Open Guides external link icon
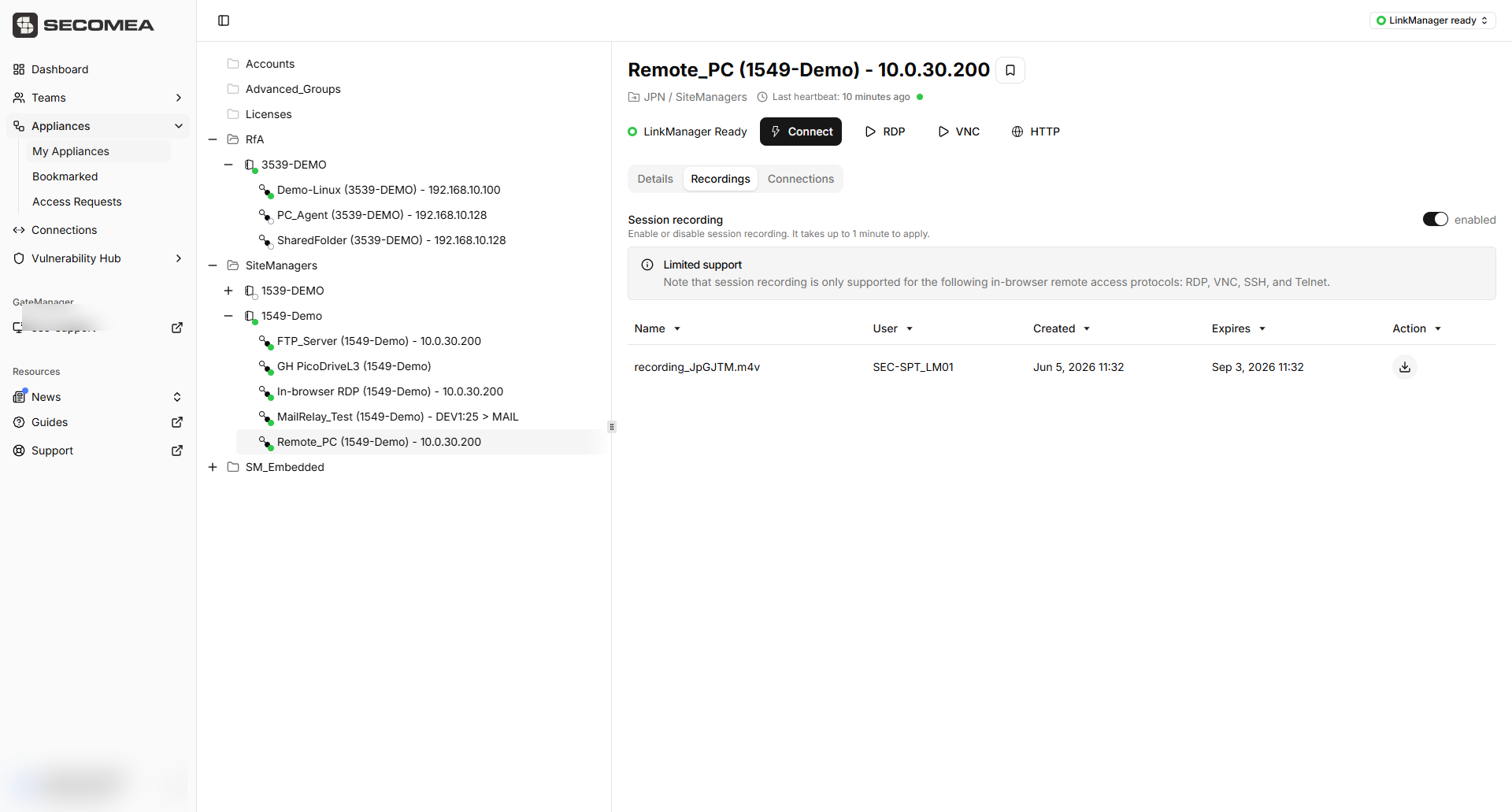The height and width of the screenshot is (812, 1512). 177,422
